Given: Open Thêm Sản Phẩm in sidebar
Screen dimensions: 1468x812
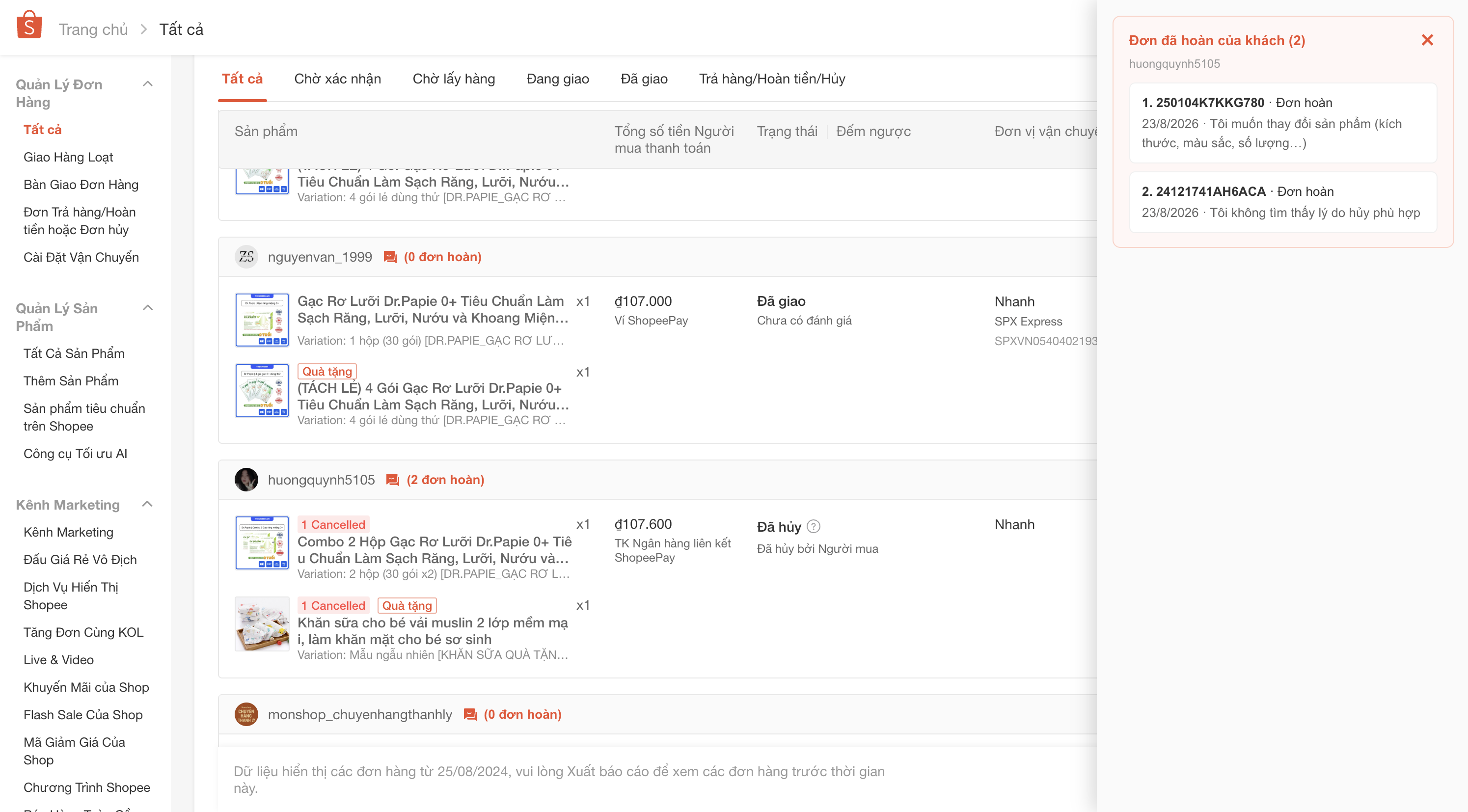Looking at the screenshot, I should click(x=71, y=381).
